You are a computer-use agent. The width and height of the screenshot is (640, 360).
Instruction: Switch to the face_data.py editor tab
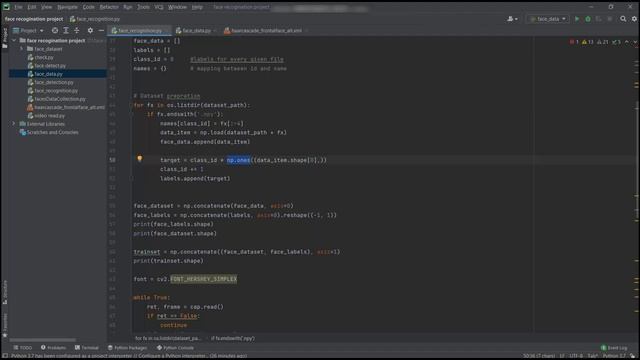coord(196,31)
